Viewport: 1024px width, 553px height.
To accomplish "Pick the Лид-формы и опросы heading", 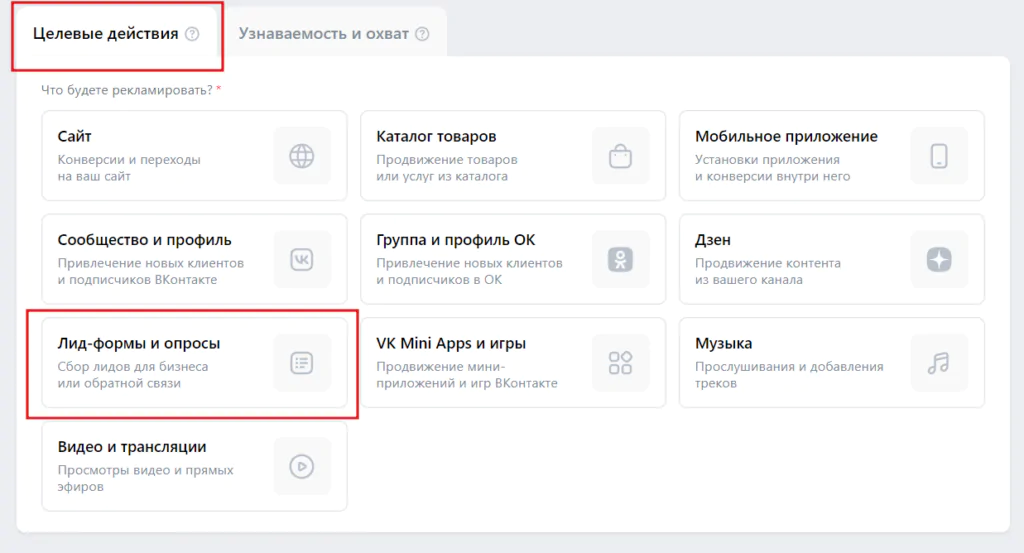I will pyautogui.click(x=138, y=343).
